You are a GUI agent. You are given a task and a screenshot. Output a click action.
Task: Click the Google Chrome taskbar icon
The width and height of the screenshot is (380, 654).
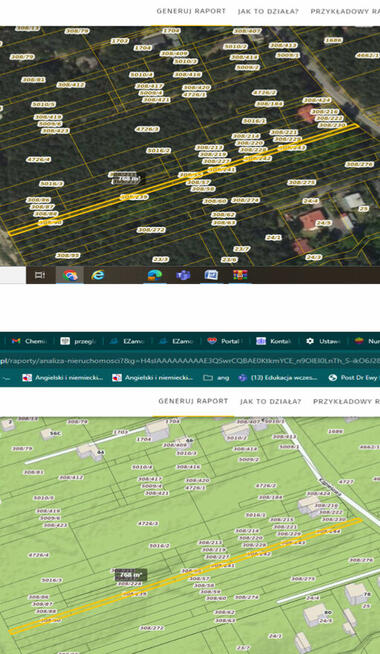pos(70,275)
